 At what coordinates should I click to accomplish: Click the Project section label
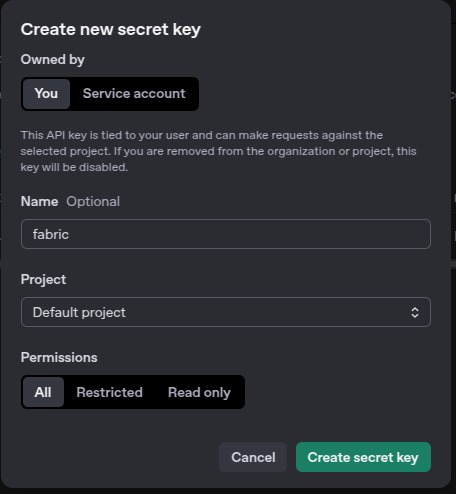43,279
